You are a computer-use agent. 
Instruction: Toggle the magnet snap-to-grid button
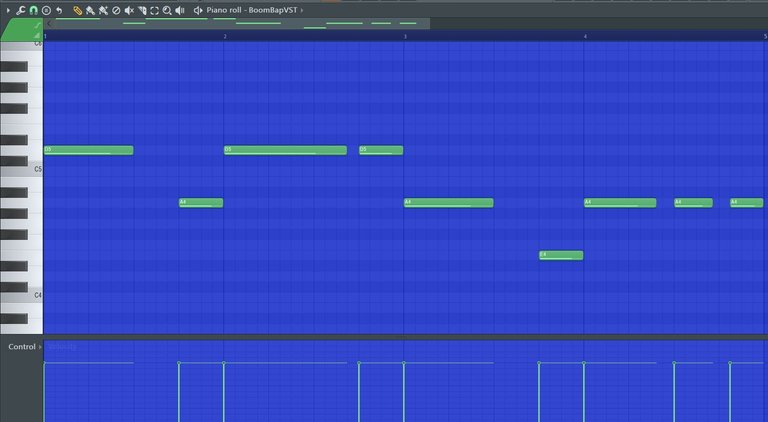33,10
